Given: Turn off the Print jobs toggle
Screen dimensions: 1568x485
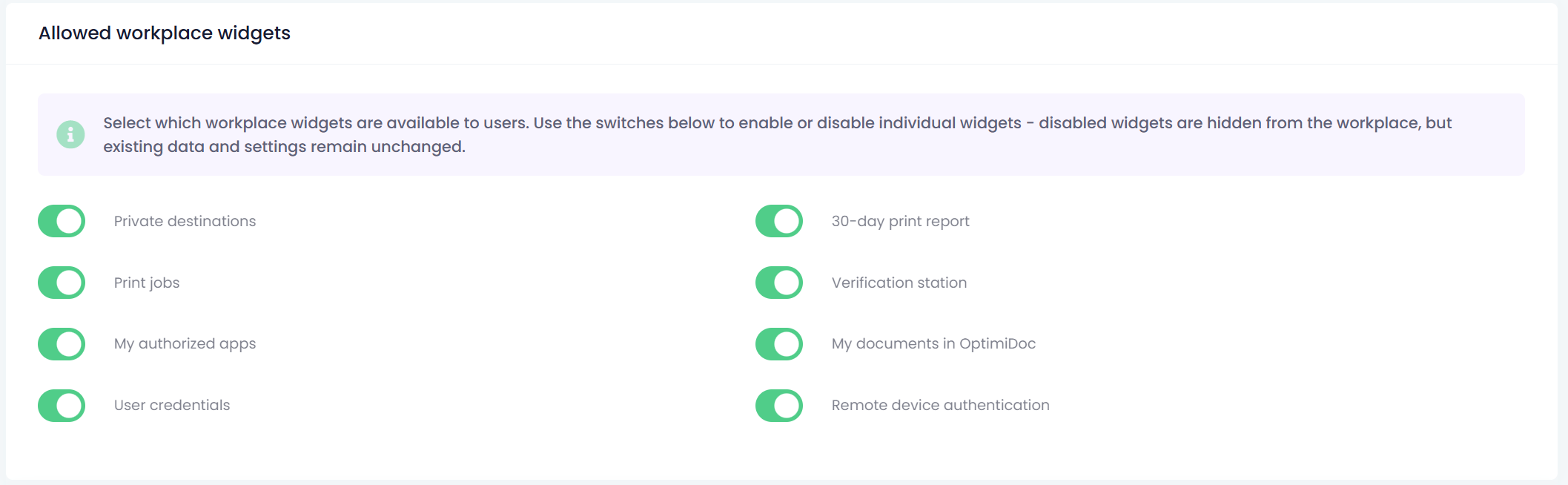Looking at the screenshot, I should [x=62, y=283].
